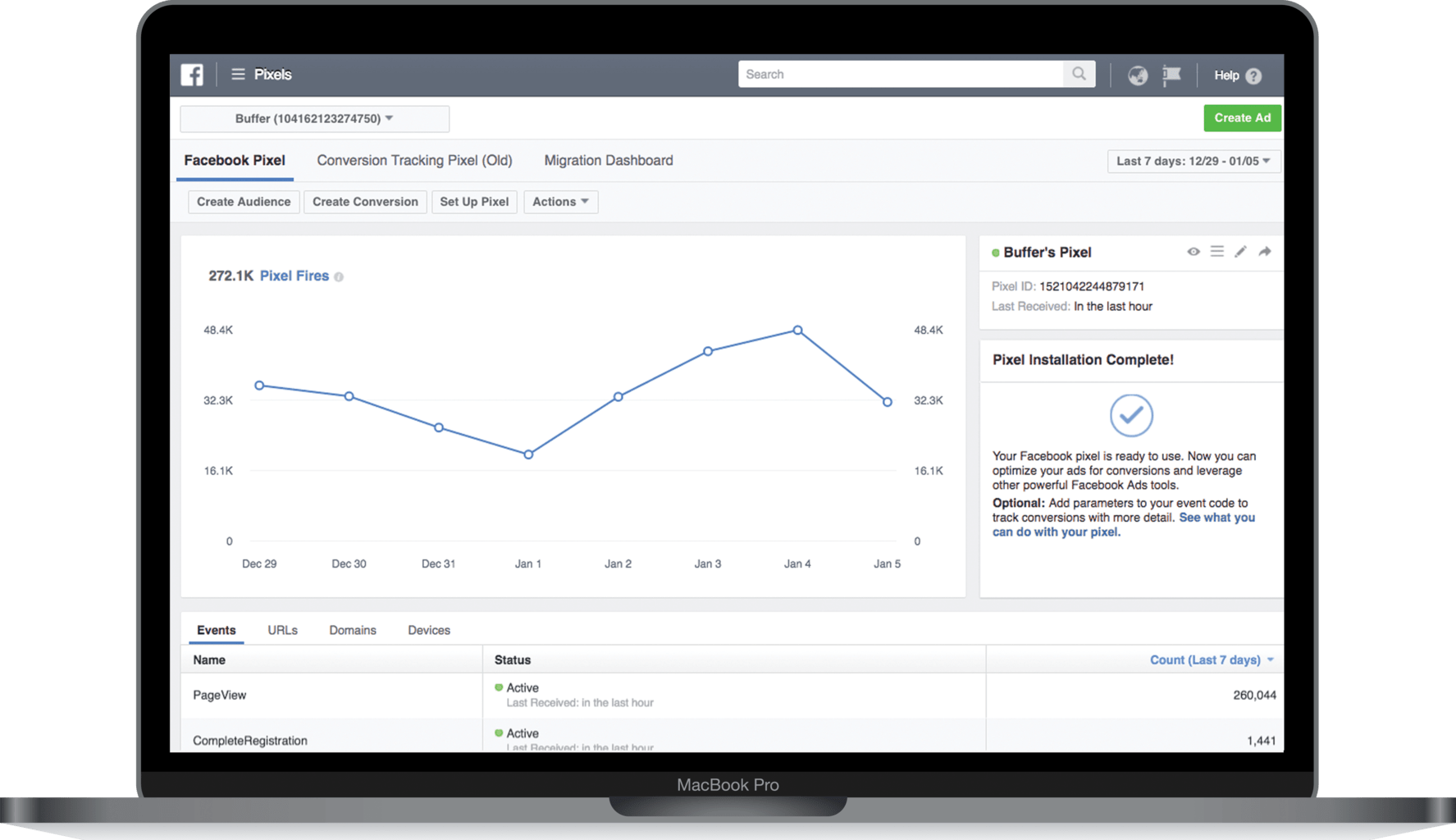This screenshot has width=1456, height=840.
Task: Edit Buffer's Pixel with the pencil icon
Action: [x=1240, y=252]
